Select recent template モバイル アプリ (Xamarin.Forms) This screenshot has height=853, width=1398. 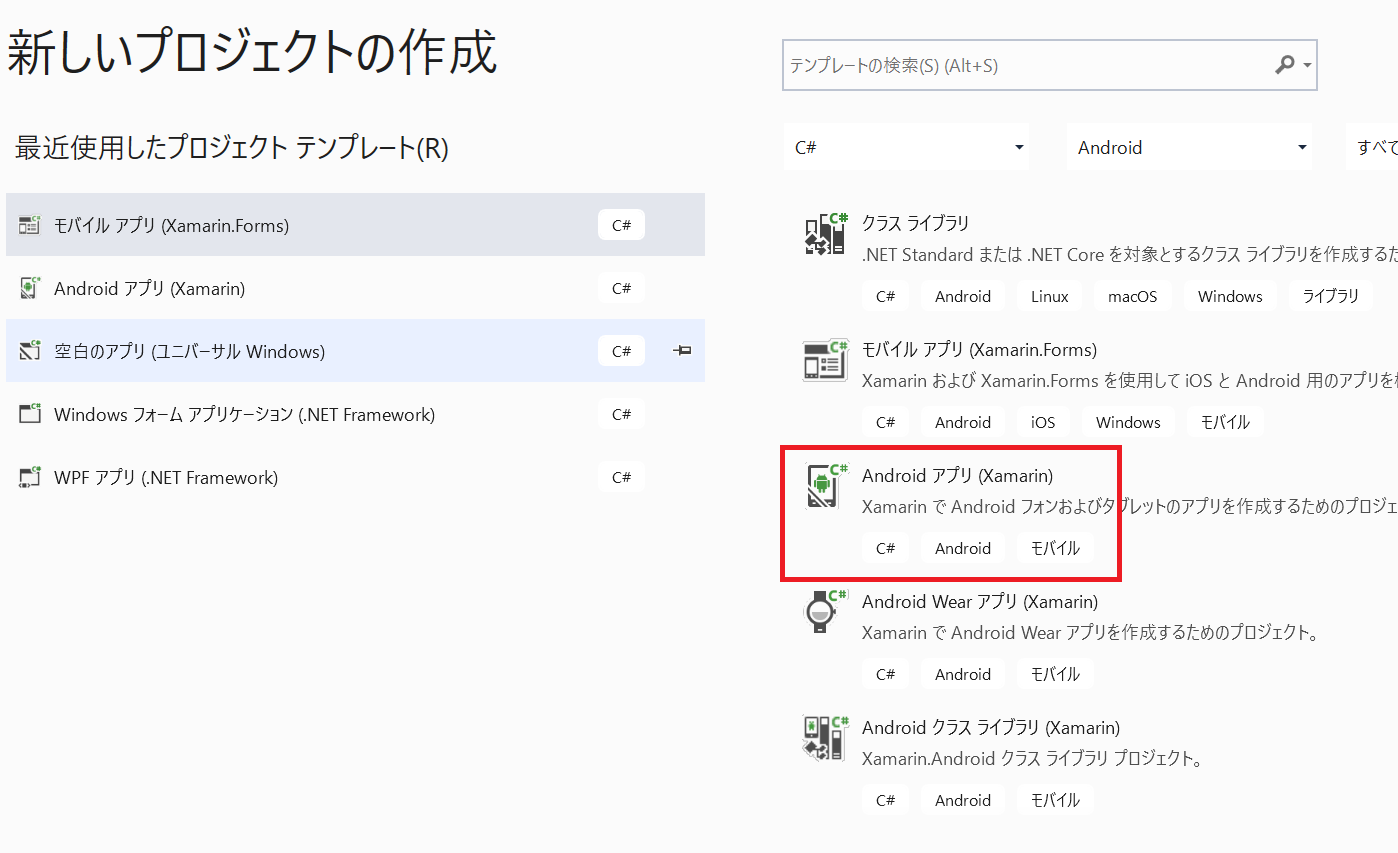click(355, 225)
